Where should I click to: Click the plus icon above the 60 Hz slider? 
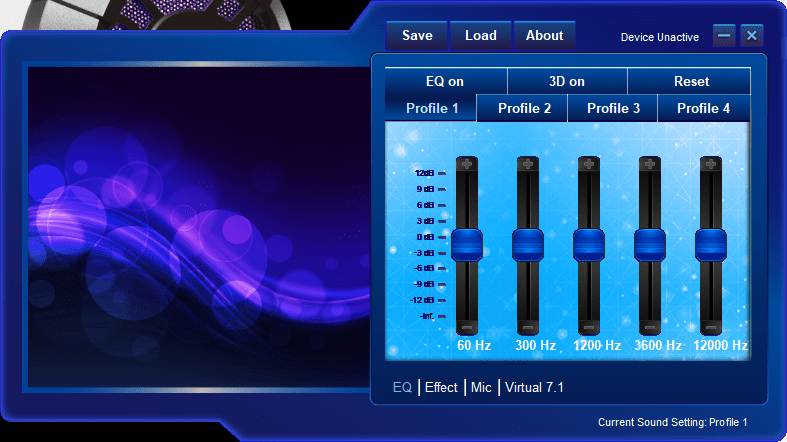467,163
